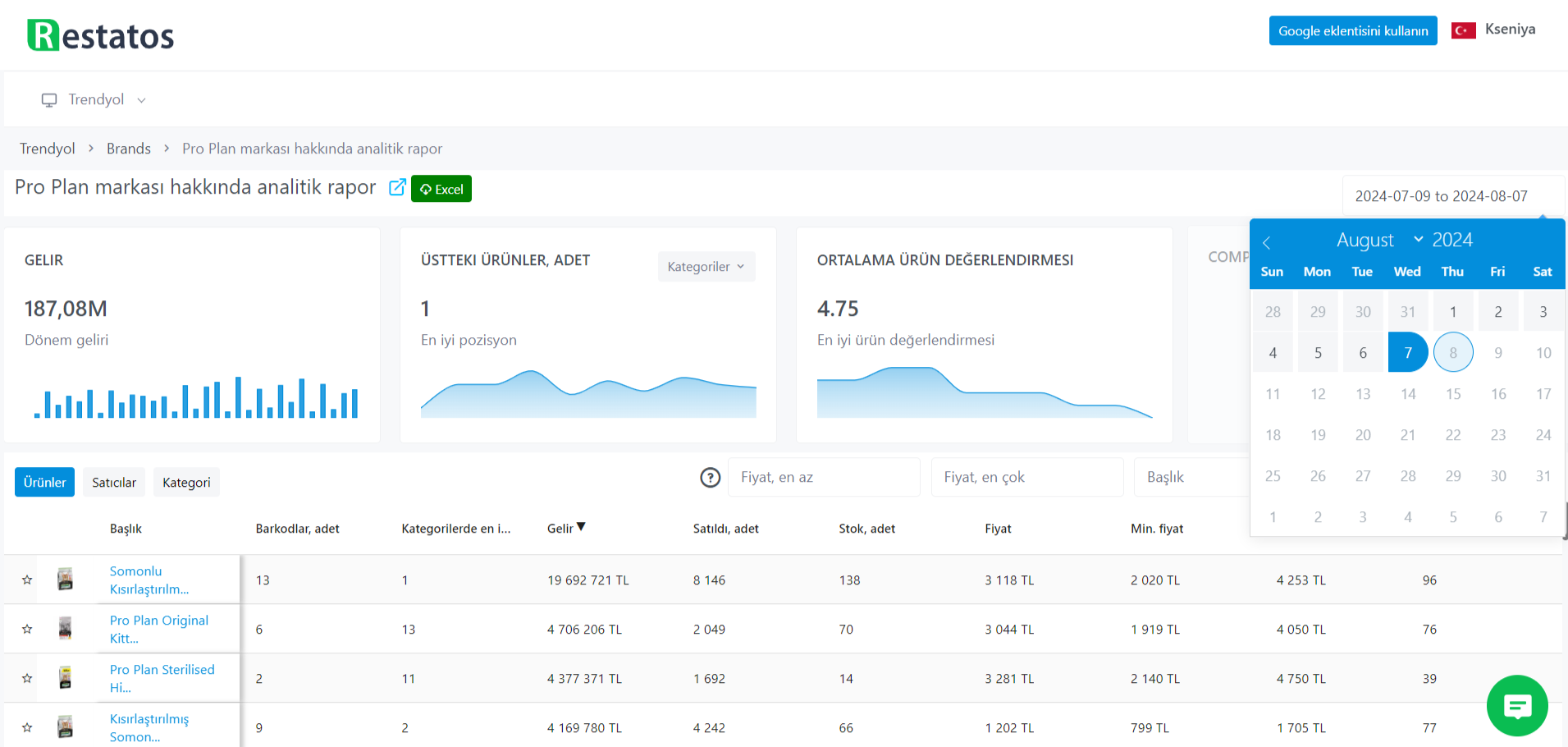
Task: Switch to the Kategori tab
Action: click(x=186, y=482)
